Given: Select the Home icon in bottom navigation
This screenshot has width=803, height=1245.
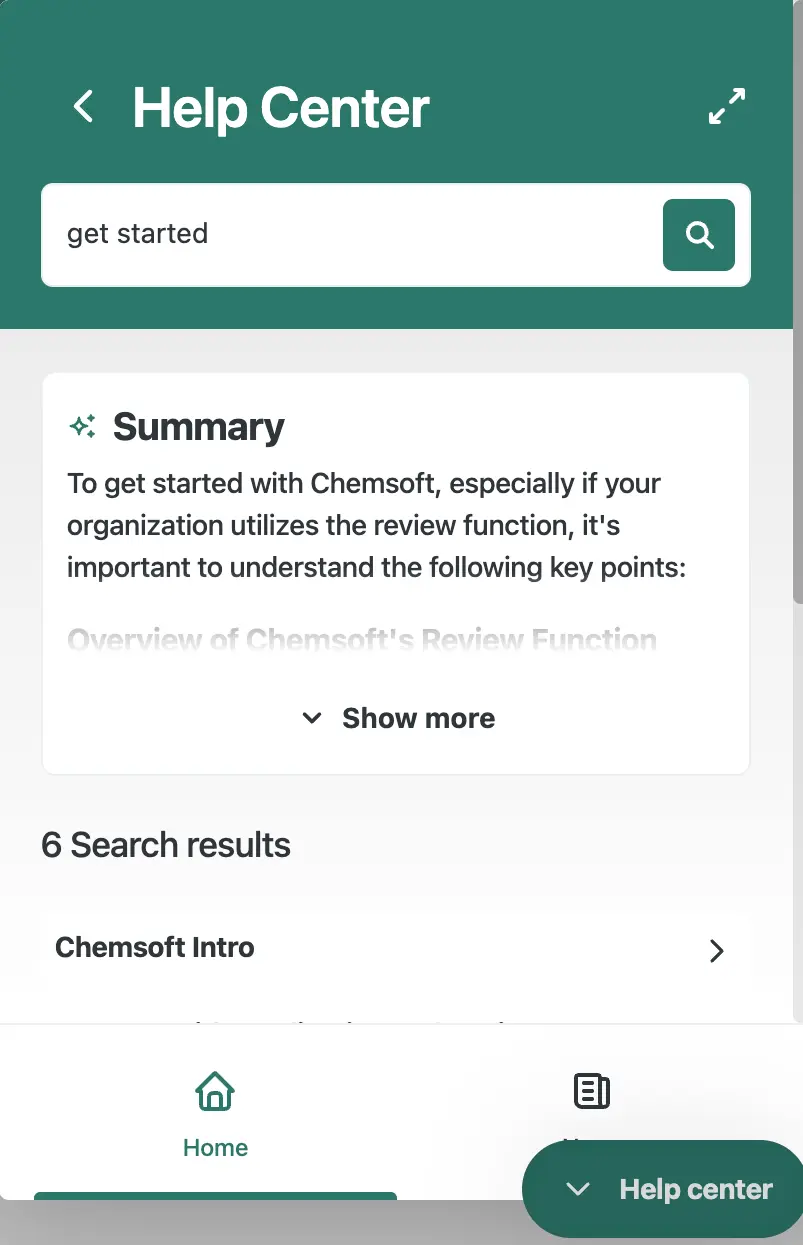Looking at the screenshot, I should 214,1092.
